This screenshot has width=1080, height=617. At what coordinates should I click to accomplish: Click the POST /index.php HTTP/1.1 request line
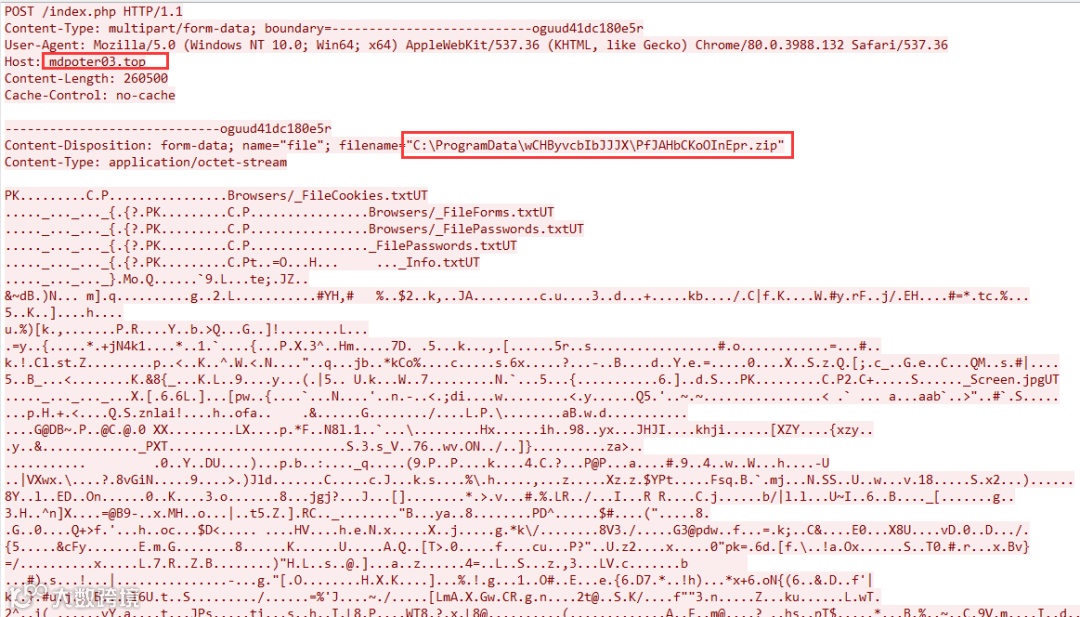point(94,11)
